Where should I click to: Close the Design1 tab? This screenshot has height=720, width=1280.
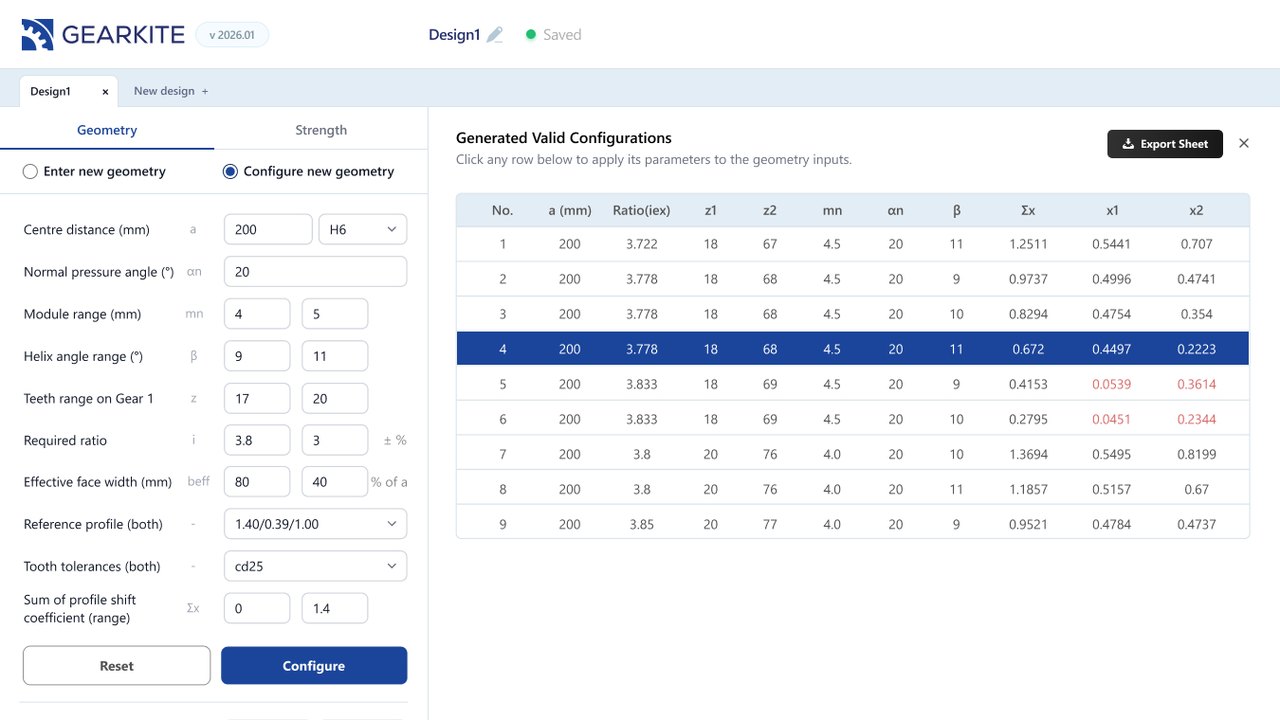click(105, 92)
